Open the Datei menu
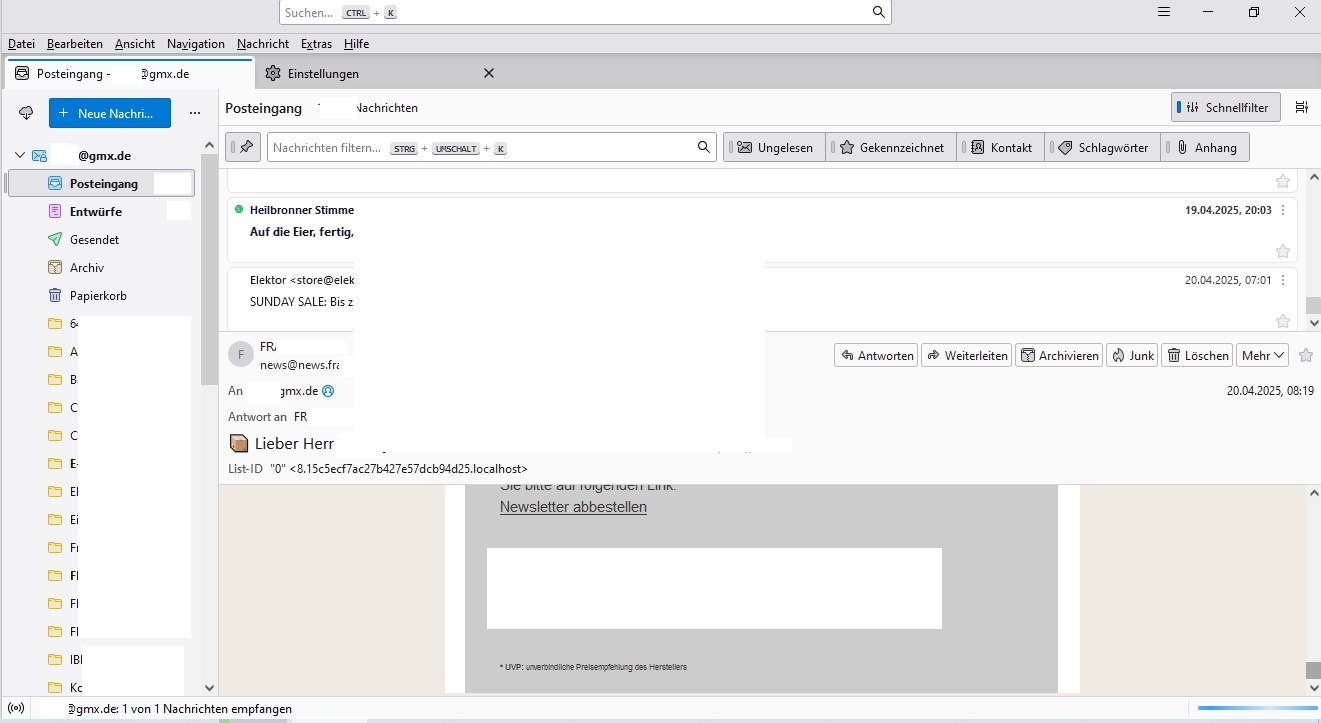This screenshot has height=723, width=1321. pyautogui.click(x=21, y=44)
